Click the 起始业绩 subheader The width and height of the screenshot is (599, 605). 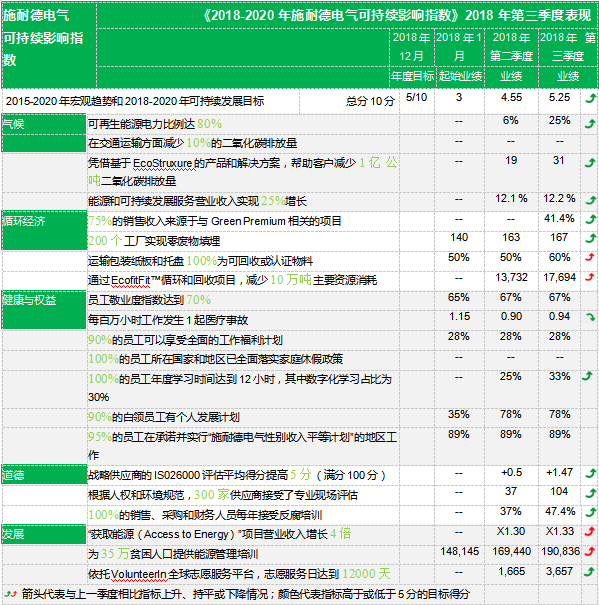tap(460, 76)
